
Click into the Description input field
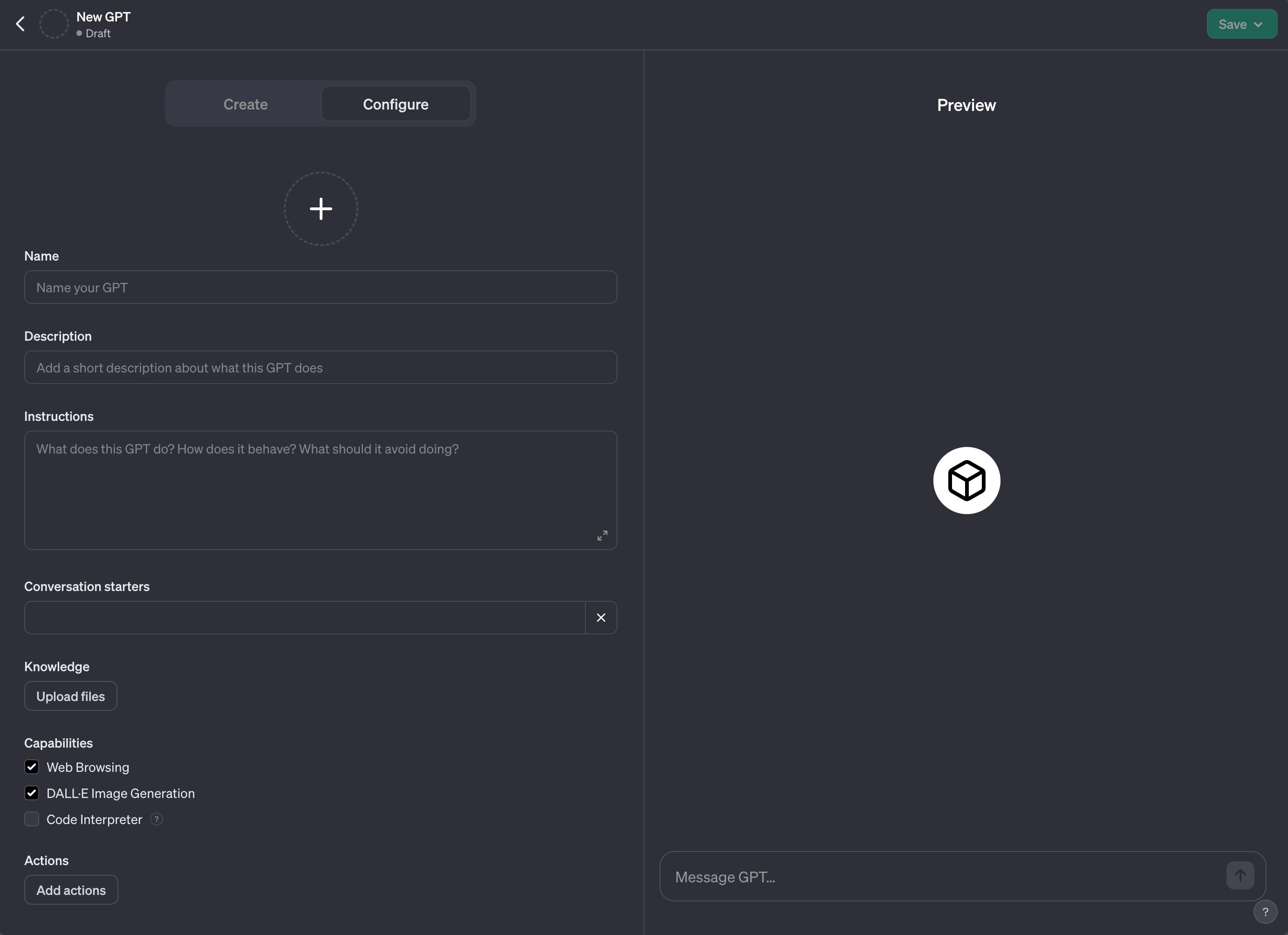[321, 368]
